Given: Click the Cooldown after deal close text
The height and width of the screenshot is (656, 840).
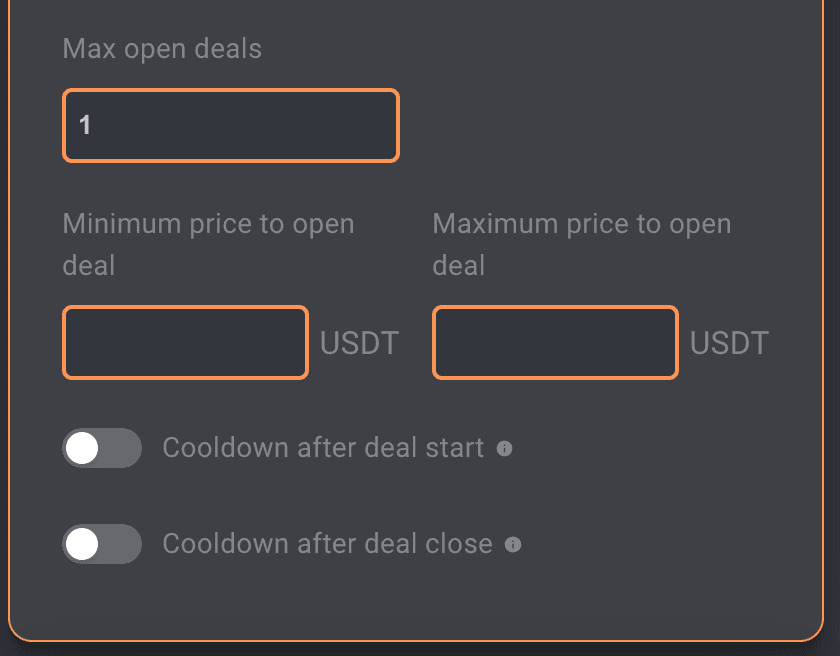Looking at the screenshot, I should point(327,544).
